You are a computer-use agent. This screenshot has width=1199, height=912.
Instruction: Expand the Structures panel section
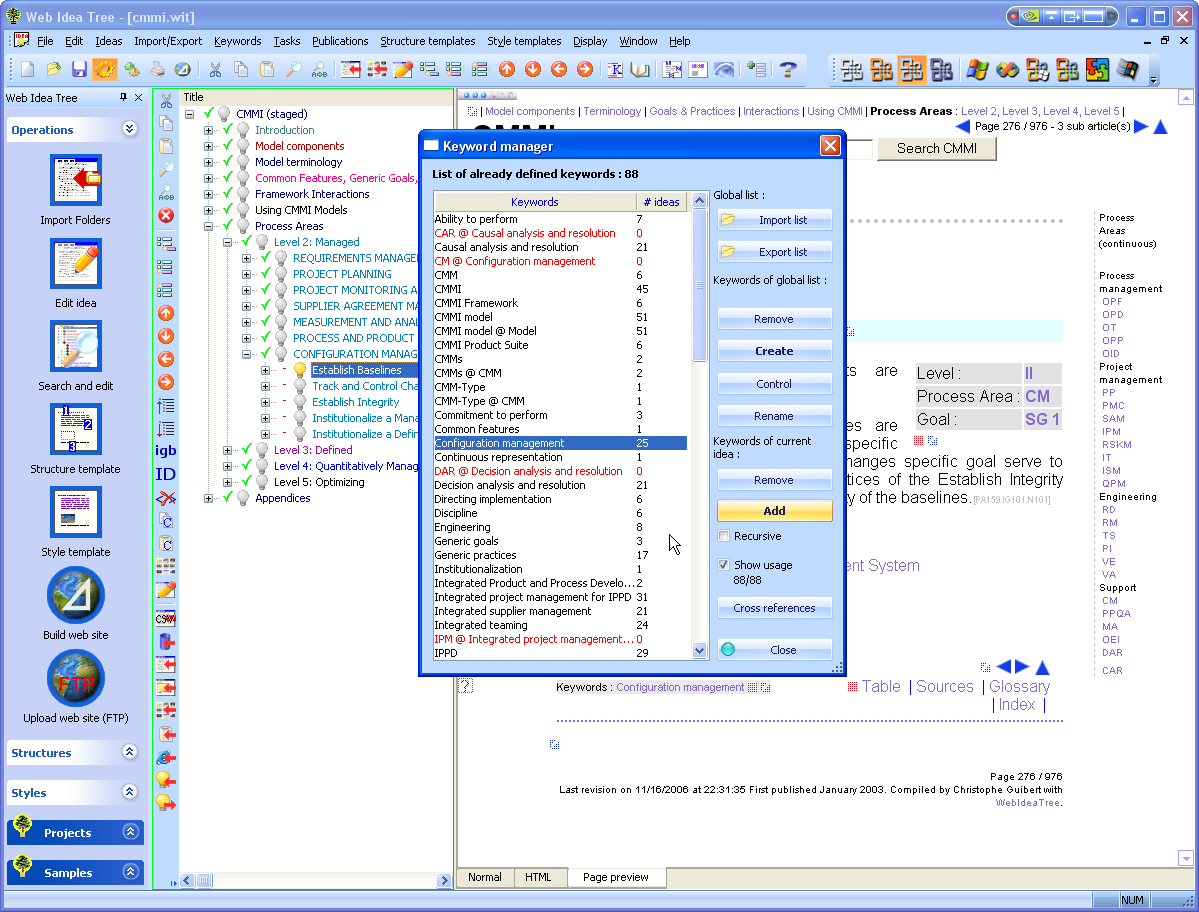130,753
